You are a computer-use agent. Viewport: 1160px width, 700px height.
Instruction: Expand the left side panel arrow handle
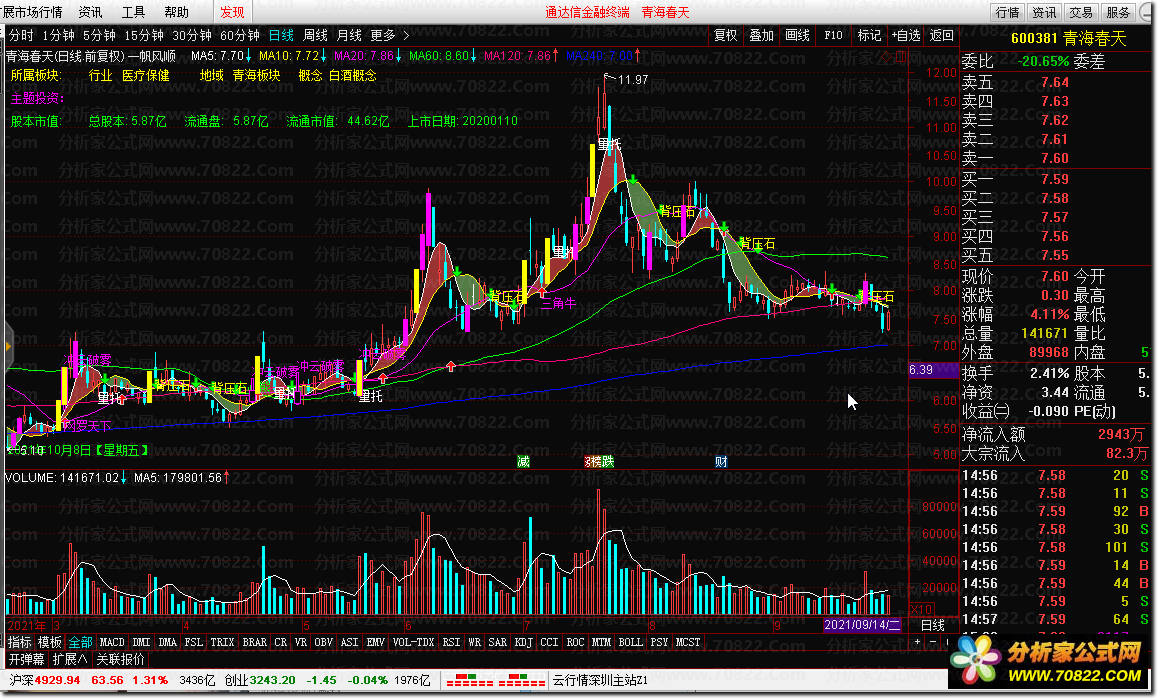point(7,346)
